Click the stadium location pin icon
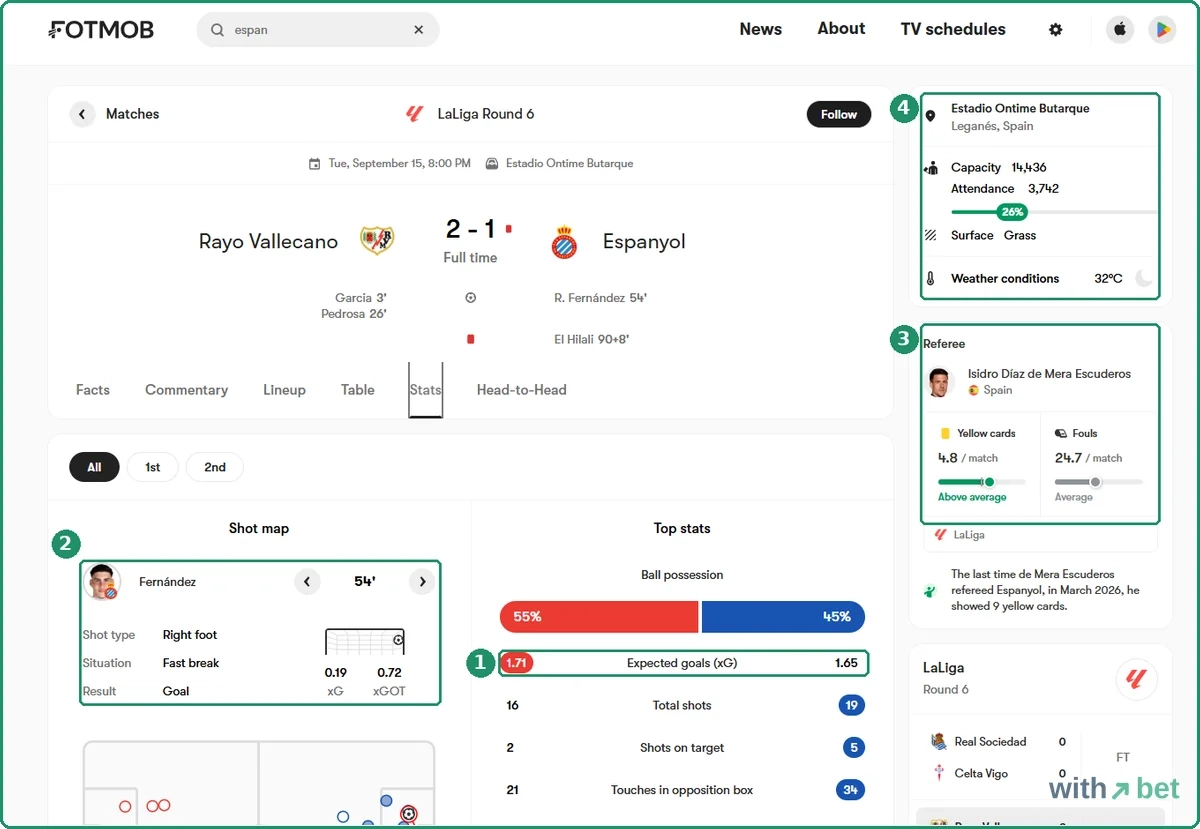This screenshot has height=829, width=1200. click(x=930, y=116)
